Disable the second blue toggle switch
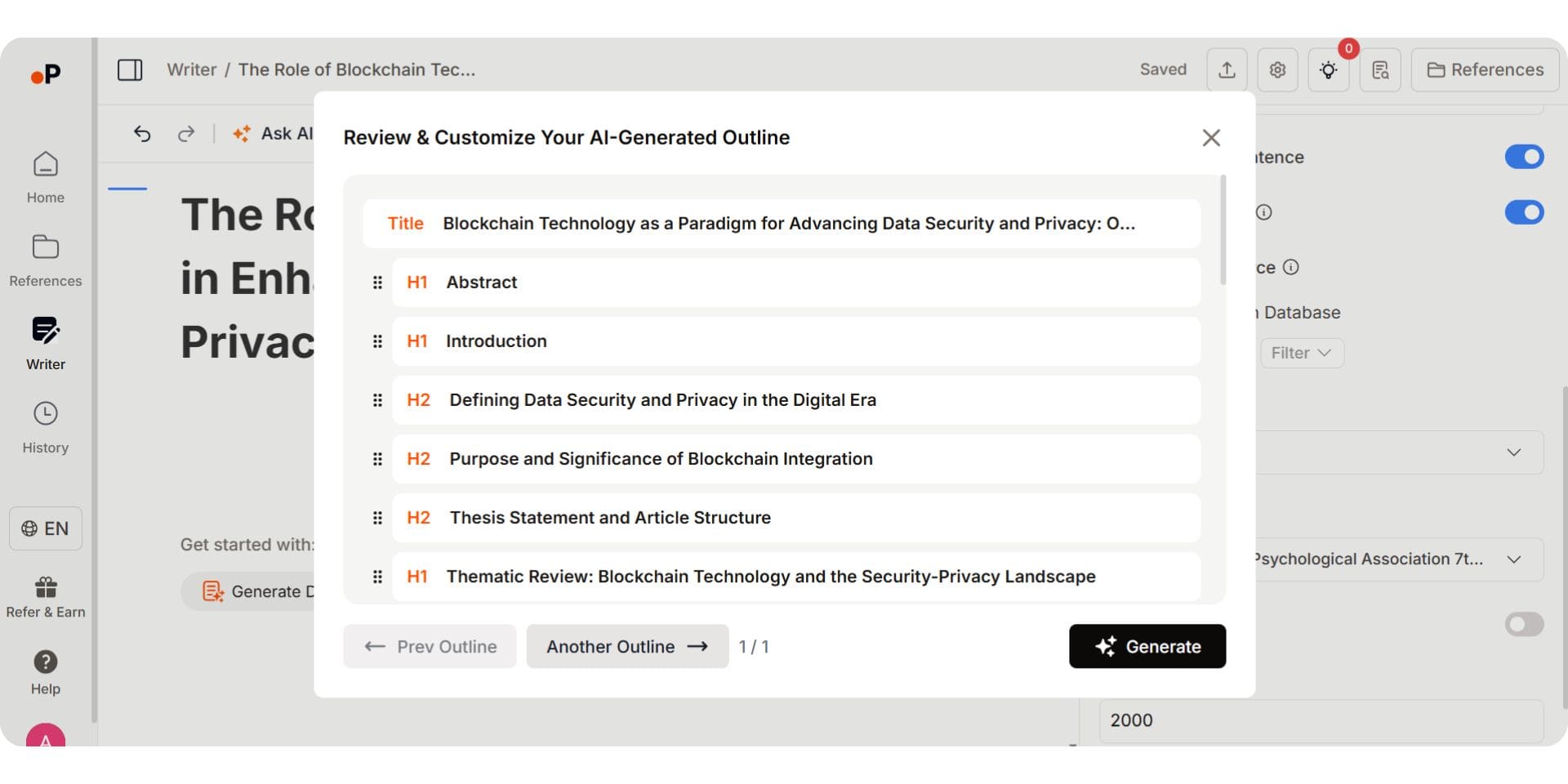Viewport: 1568px width, 784px height. 1524,212
